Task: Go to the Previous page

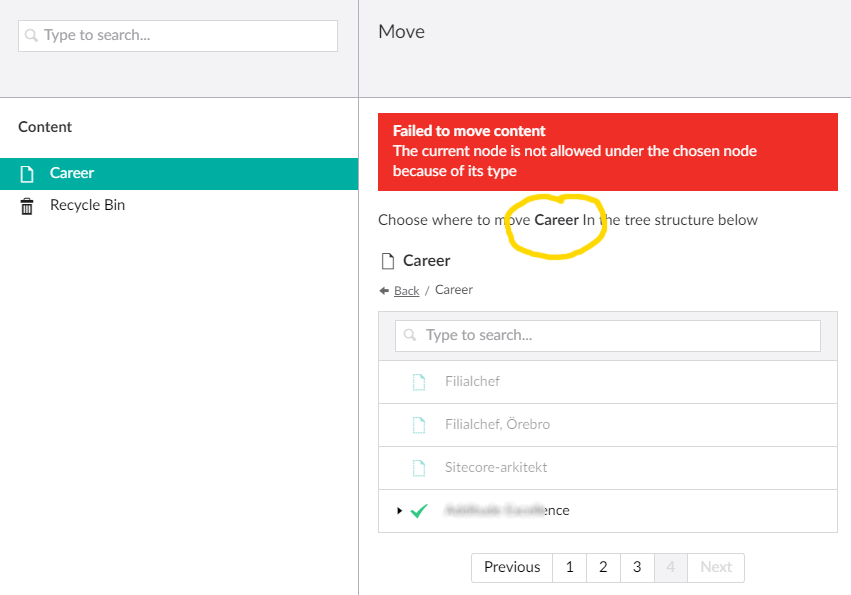Action: pyautogui.click(x=511, y=567)
